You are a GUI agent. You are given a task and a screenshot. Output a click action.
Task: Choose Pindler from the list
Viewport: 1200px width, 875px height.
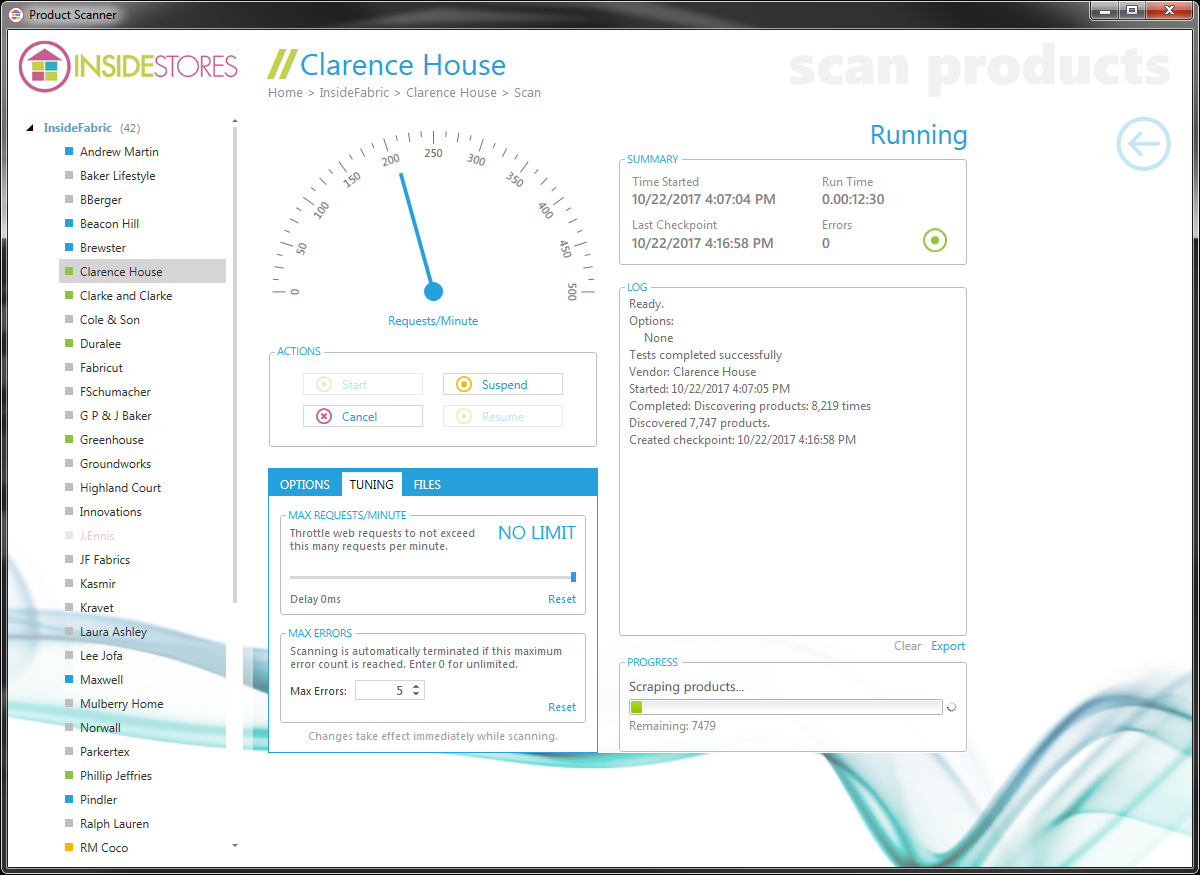[99, 800]
